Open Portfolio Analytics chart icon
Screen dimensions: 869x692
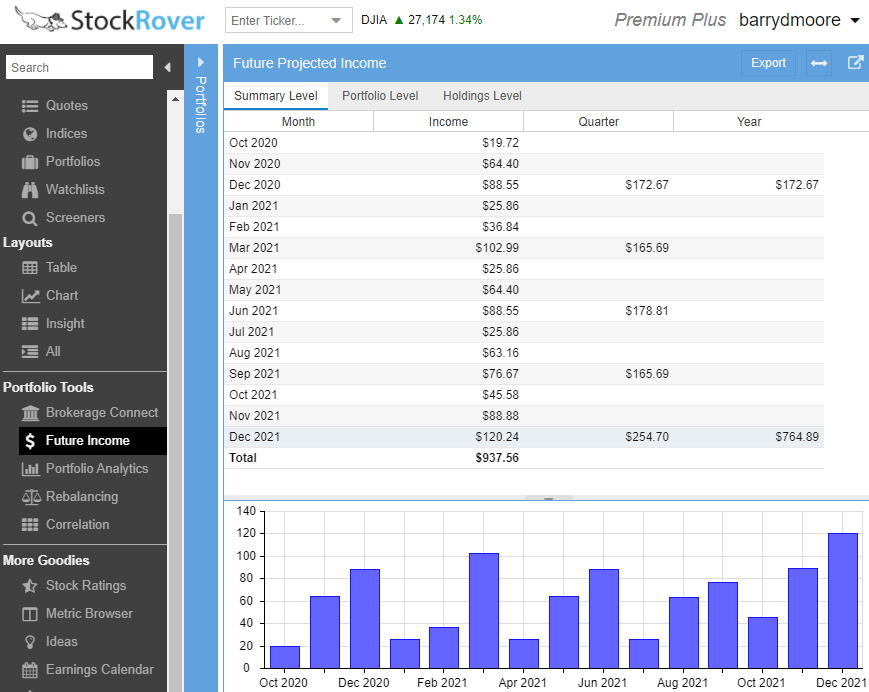point(27,468)
